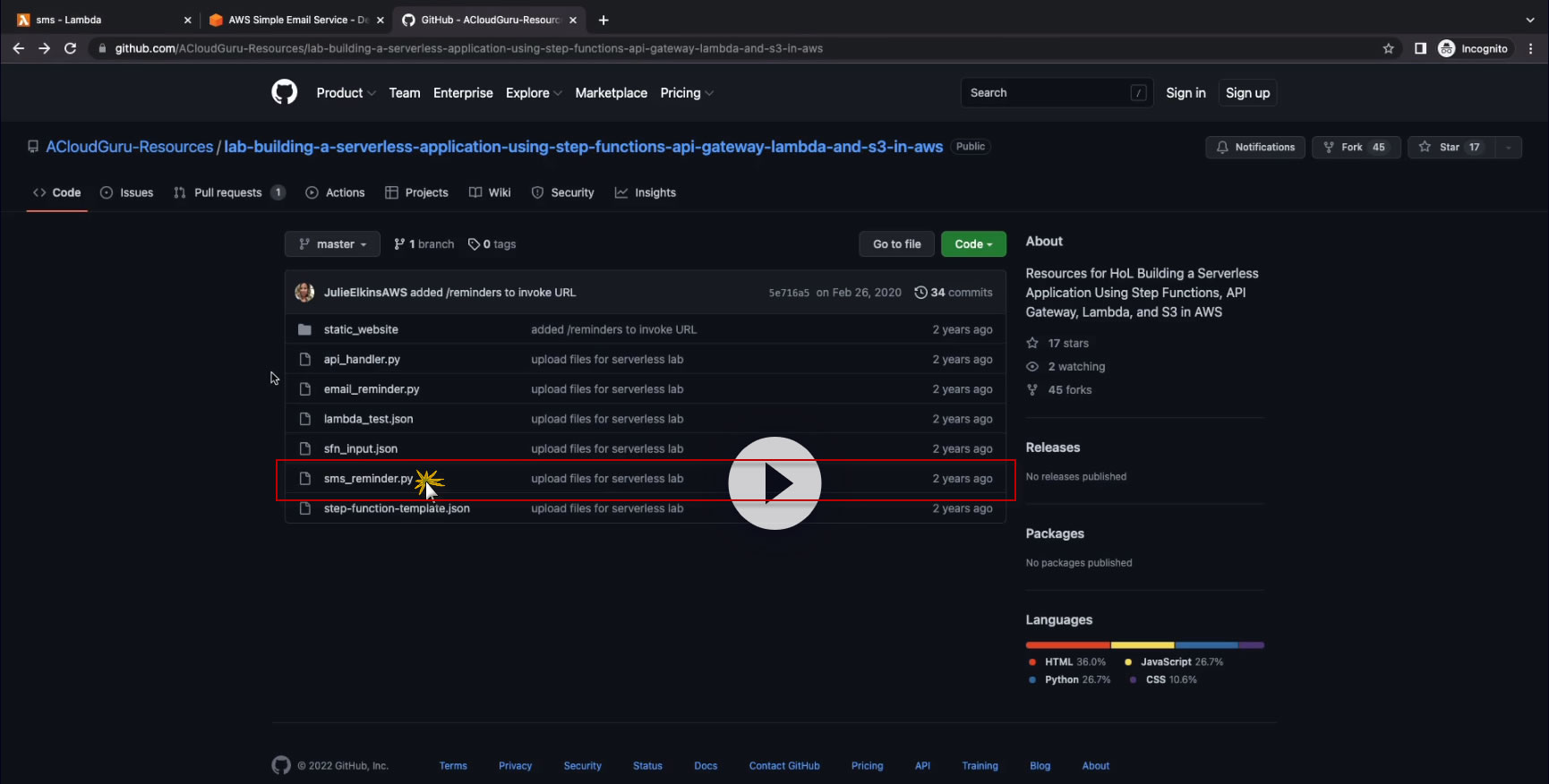Open the Enterprise link

click(x=463, y=93)
